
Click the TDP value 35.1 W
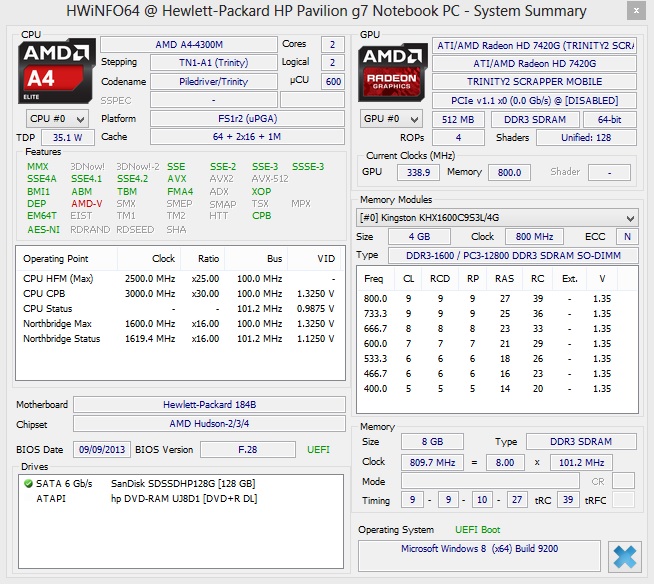click(x=68, y=138)
